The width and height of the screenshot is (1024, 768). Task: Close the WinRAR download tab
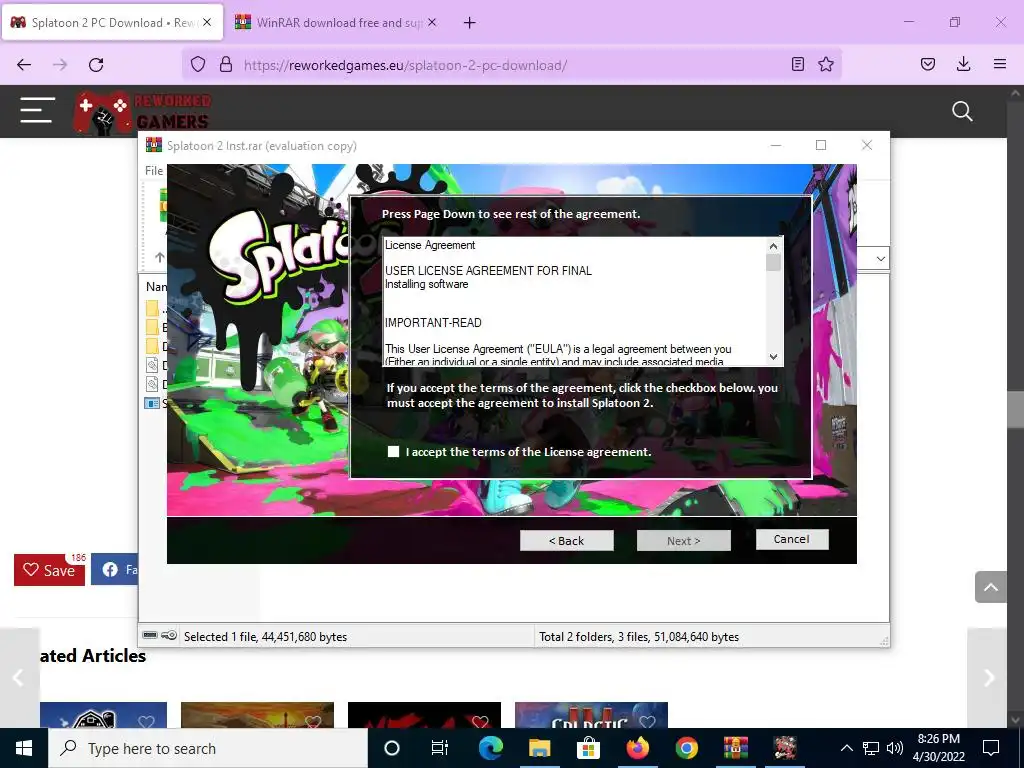(x=432, y=22)
